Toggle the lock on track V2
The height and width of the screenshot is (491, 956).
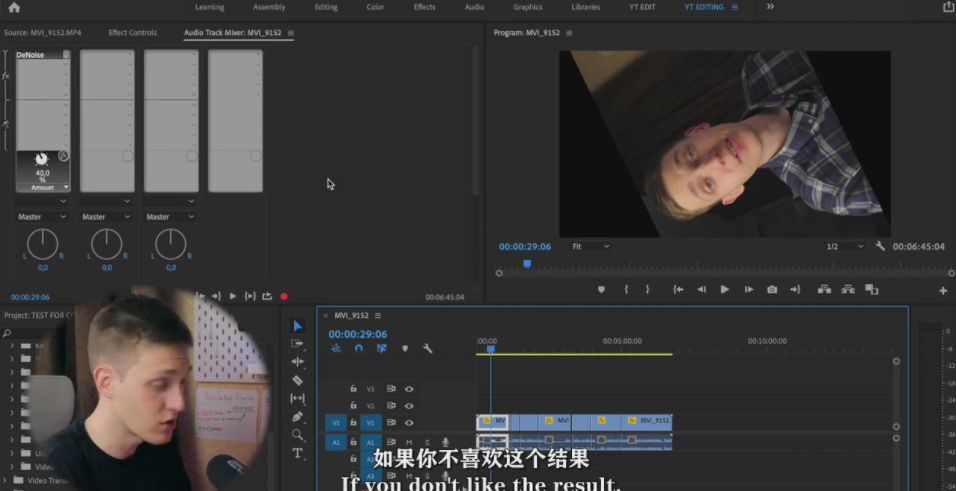(353, 406)
